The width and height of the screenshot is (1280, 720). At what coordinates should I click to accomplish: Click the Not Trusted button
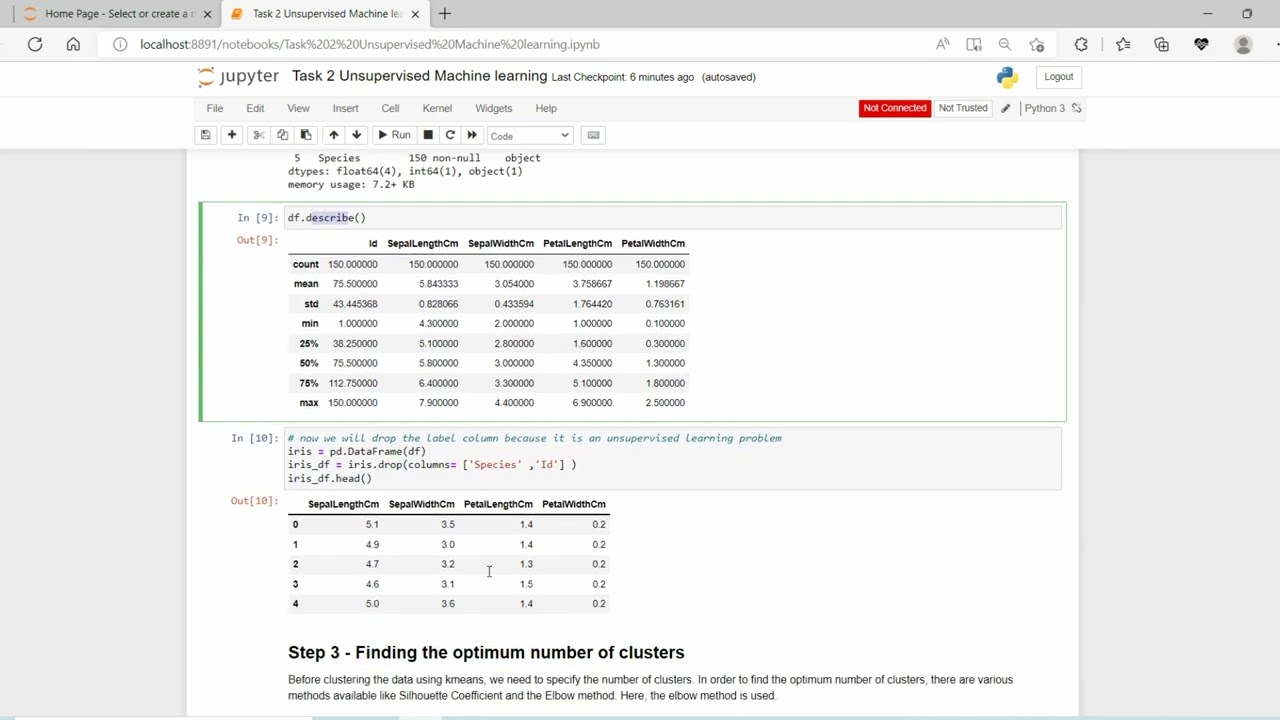(963, 108)
